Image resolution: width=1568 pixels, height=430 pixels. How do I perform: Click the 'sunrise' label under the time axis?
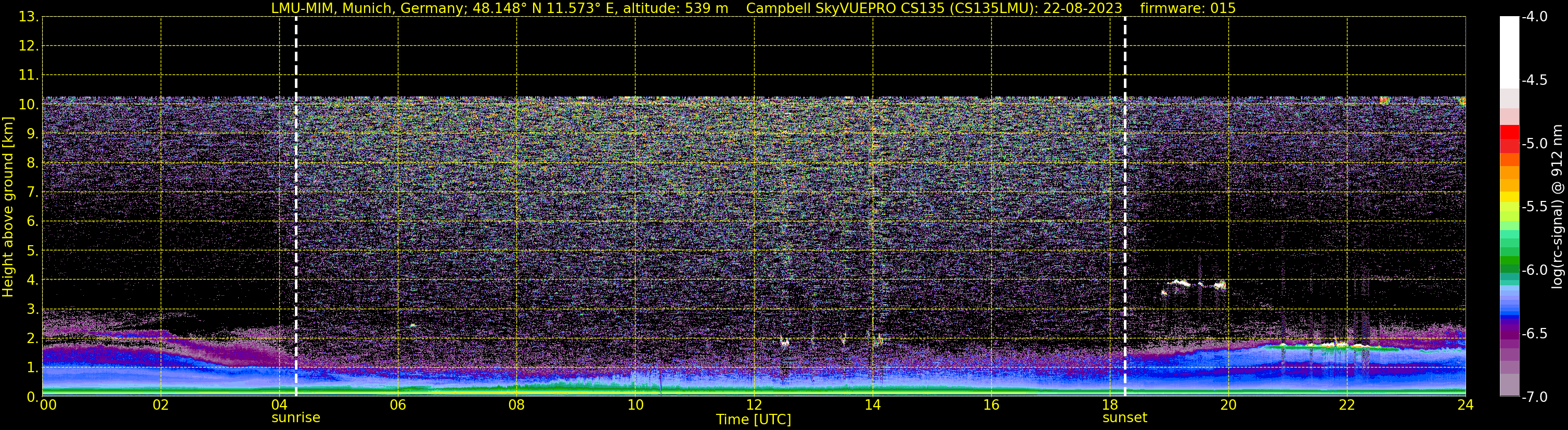296,418
